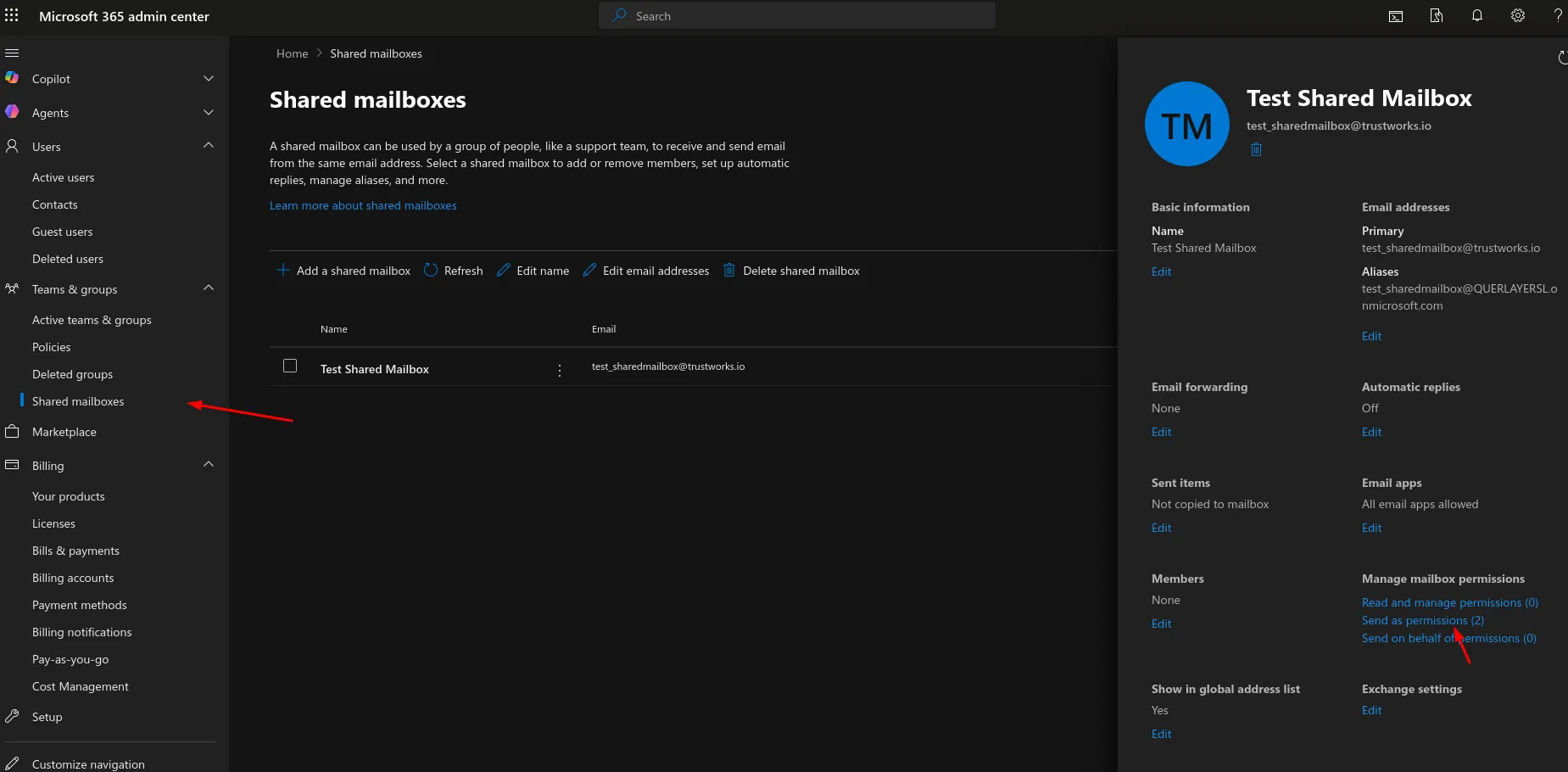Sort by the Email column header

point(604,329)
